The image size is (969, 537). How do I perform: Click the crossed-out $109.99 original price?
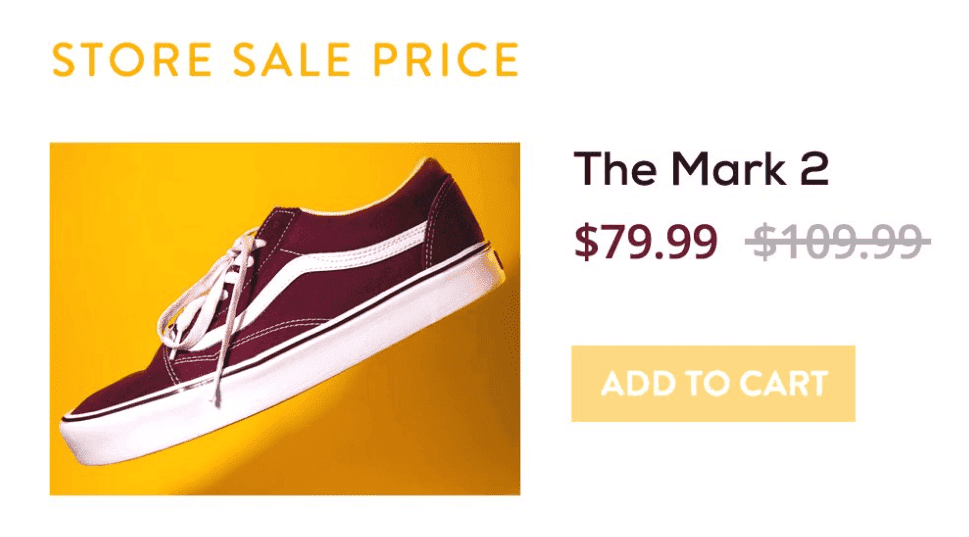838,242
